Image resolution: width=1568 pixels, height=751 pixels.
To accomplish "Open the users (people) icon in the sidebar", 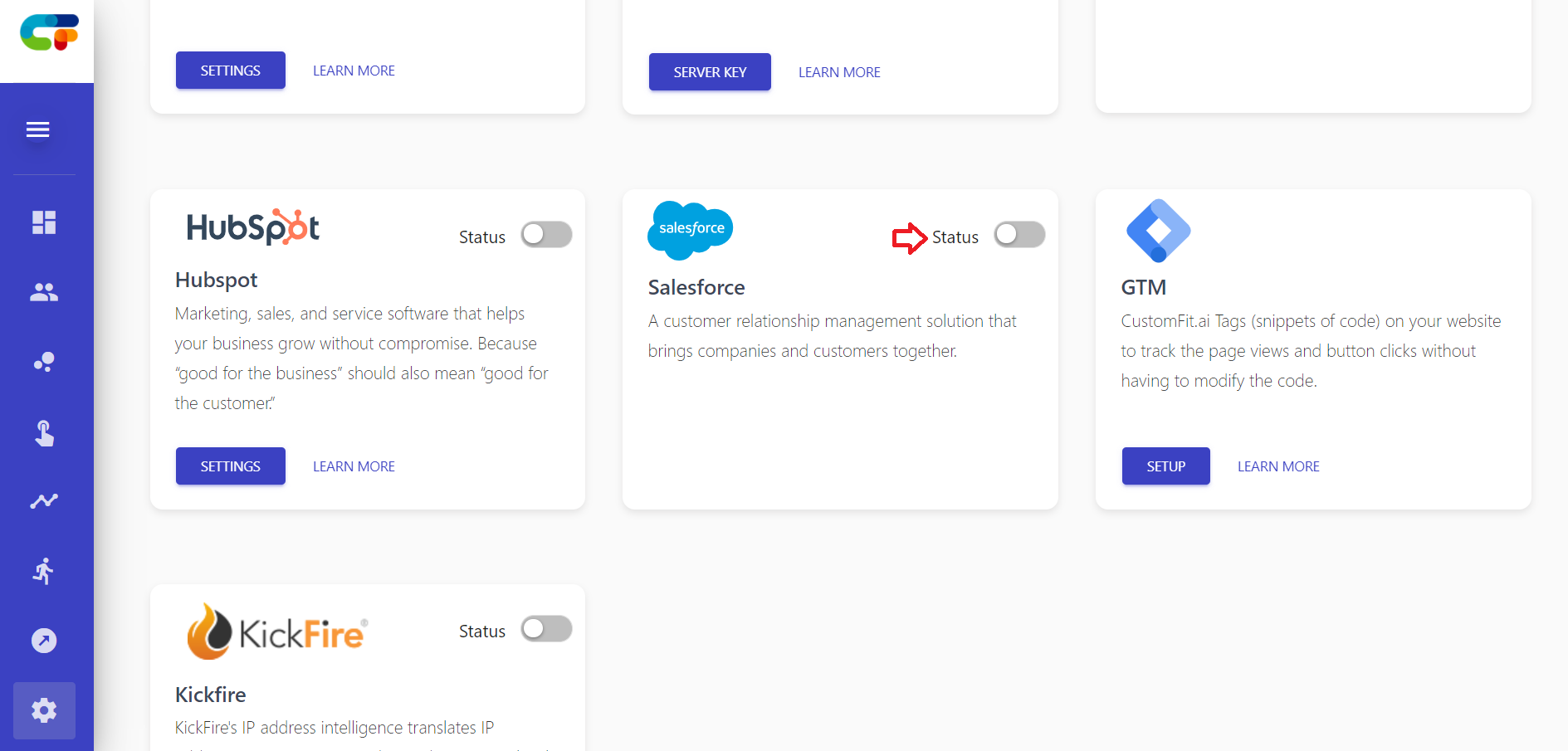I will coord(44,292).
